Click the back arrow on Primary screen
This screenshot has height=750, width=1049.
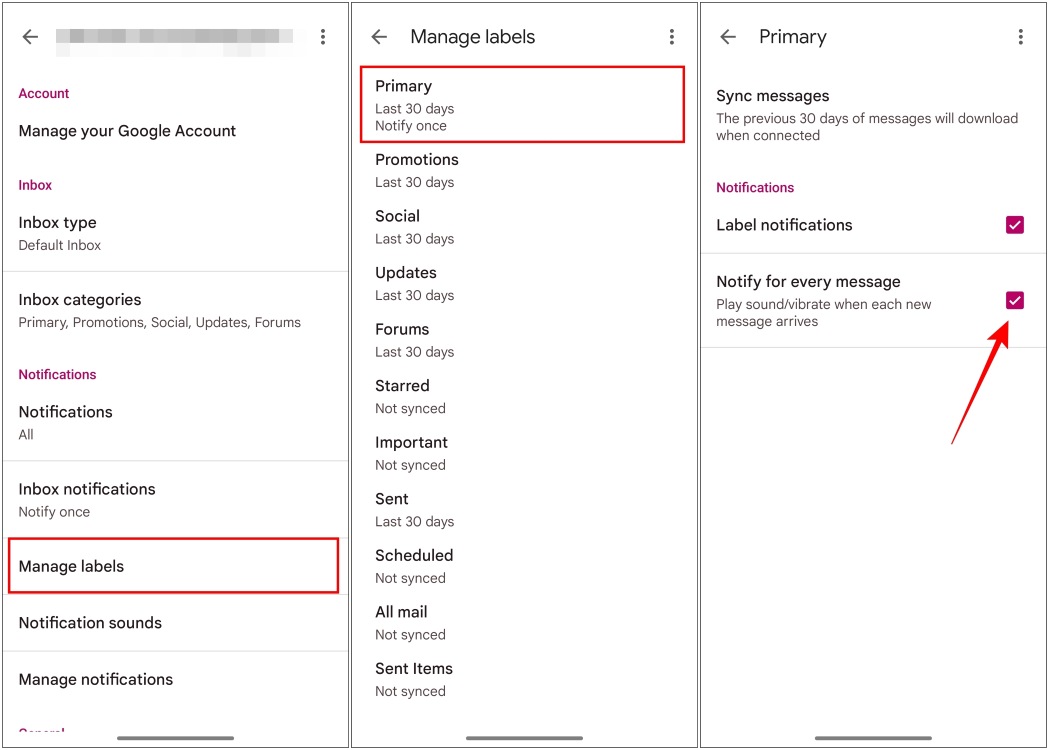click(x=727, y=36)
